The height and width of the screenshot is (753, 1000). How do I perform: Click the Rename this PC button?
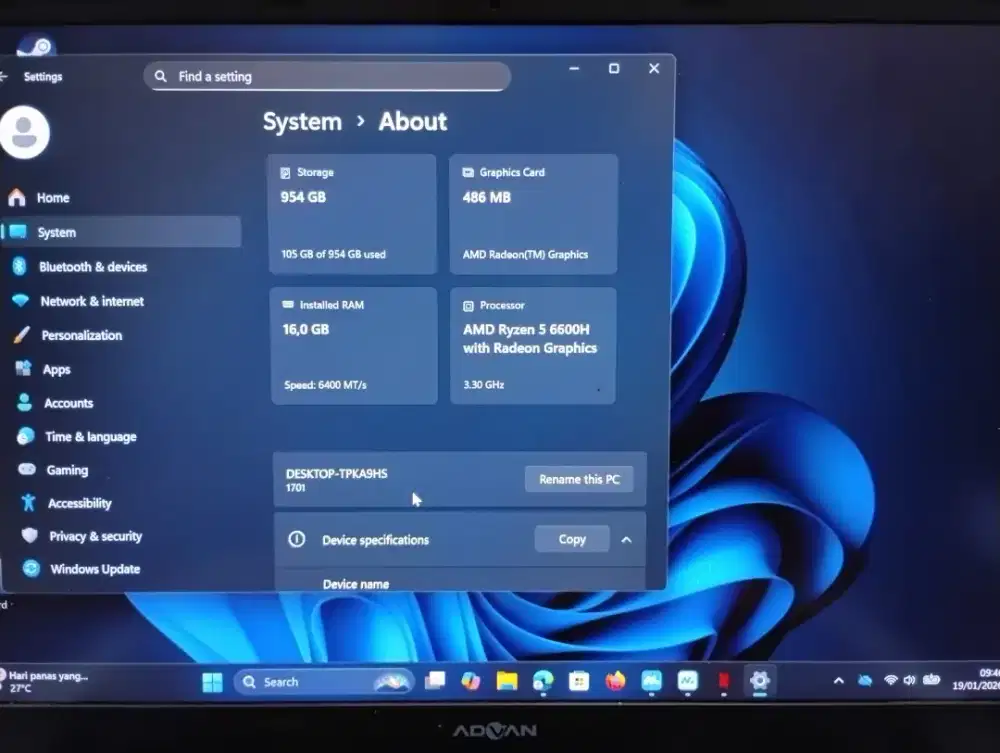pos(579,480)
